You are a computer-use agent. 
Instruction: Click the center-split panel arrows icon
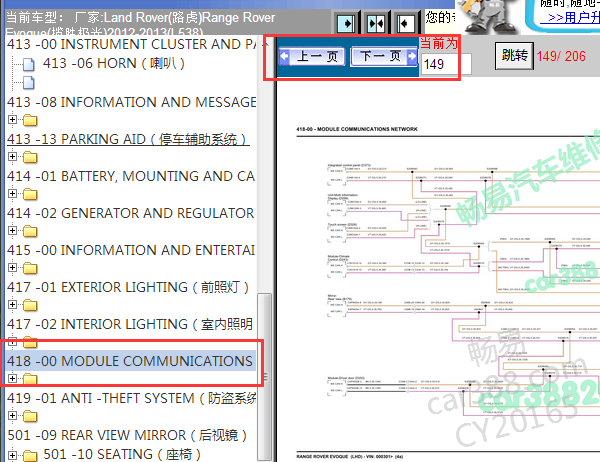pos(376,24)
